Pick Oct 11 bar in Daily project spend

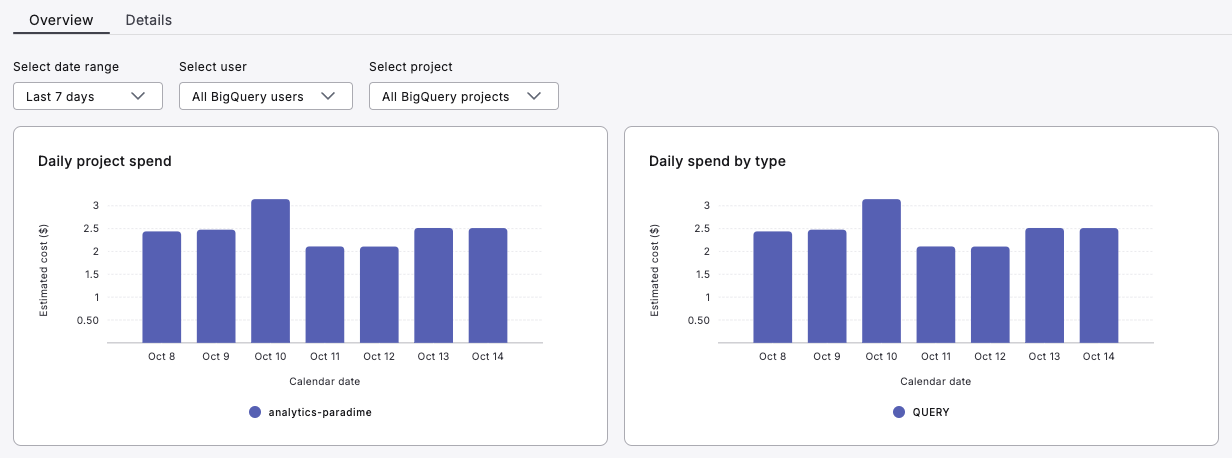tap(325, 294)
